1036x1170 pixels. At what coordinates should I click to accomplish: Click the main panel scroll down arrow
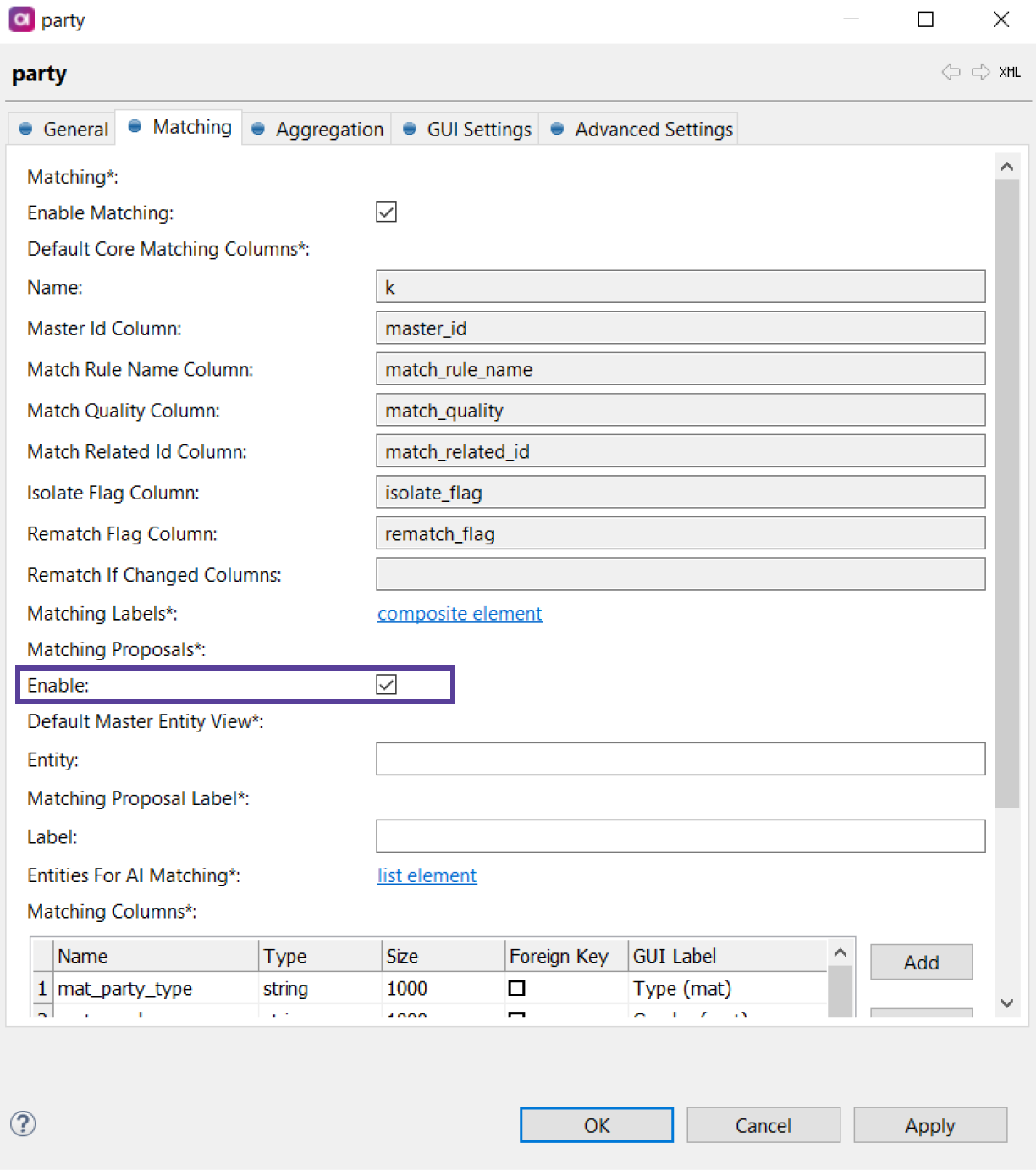[1006, 1003]
